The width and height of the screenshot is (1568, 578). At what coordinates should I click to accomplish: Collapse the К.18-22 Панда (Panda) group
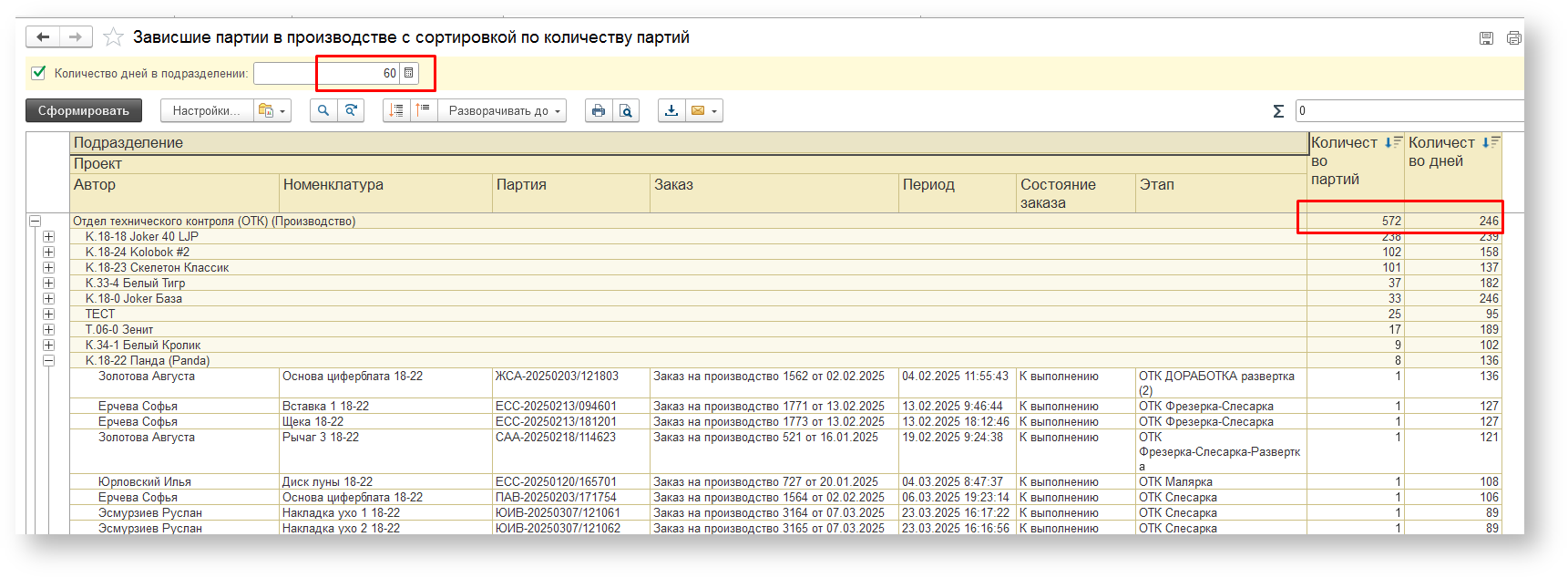[x=49, y=361]
